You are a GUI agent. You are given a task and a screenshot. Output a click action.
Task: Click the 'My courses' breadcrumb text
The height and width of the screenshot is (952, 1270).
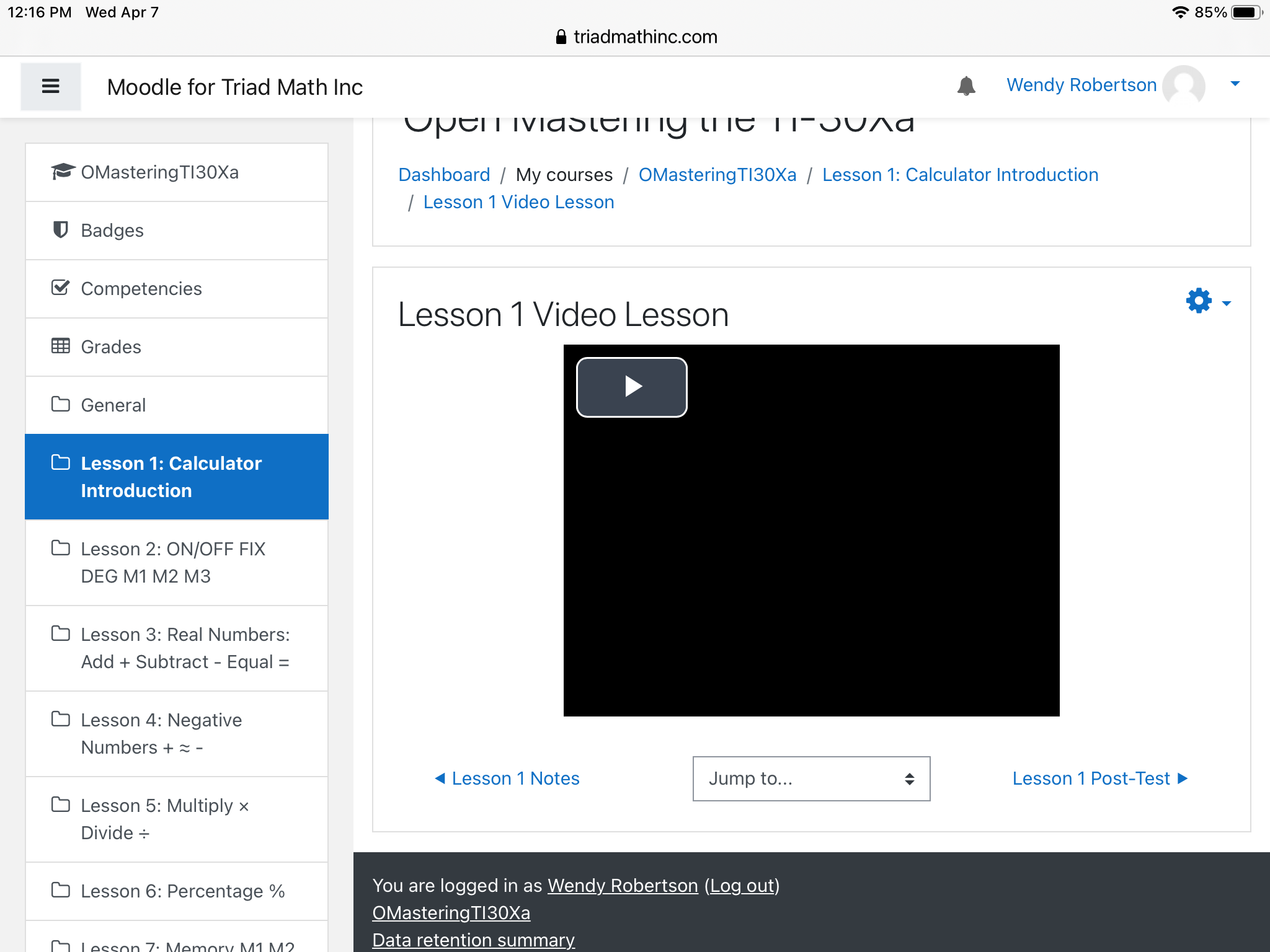tap(564, 175)
